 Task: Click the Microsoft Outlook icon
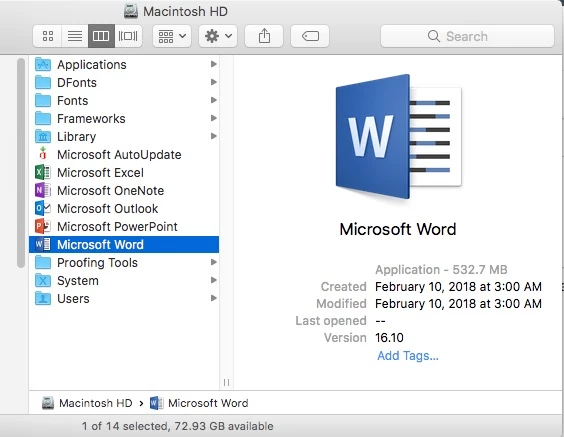(x=43, y=208)
